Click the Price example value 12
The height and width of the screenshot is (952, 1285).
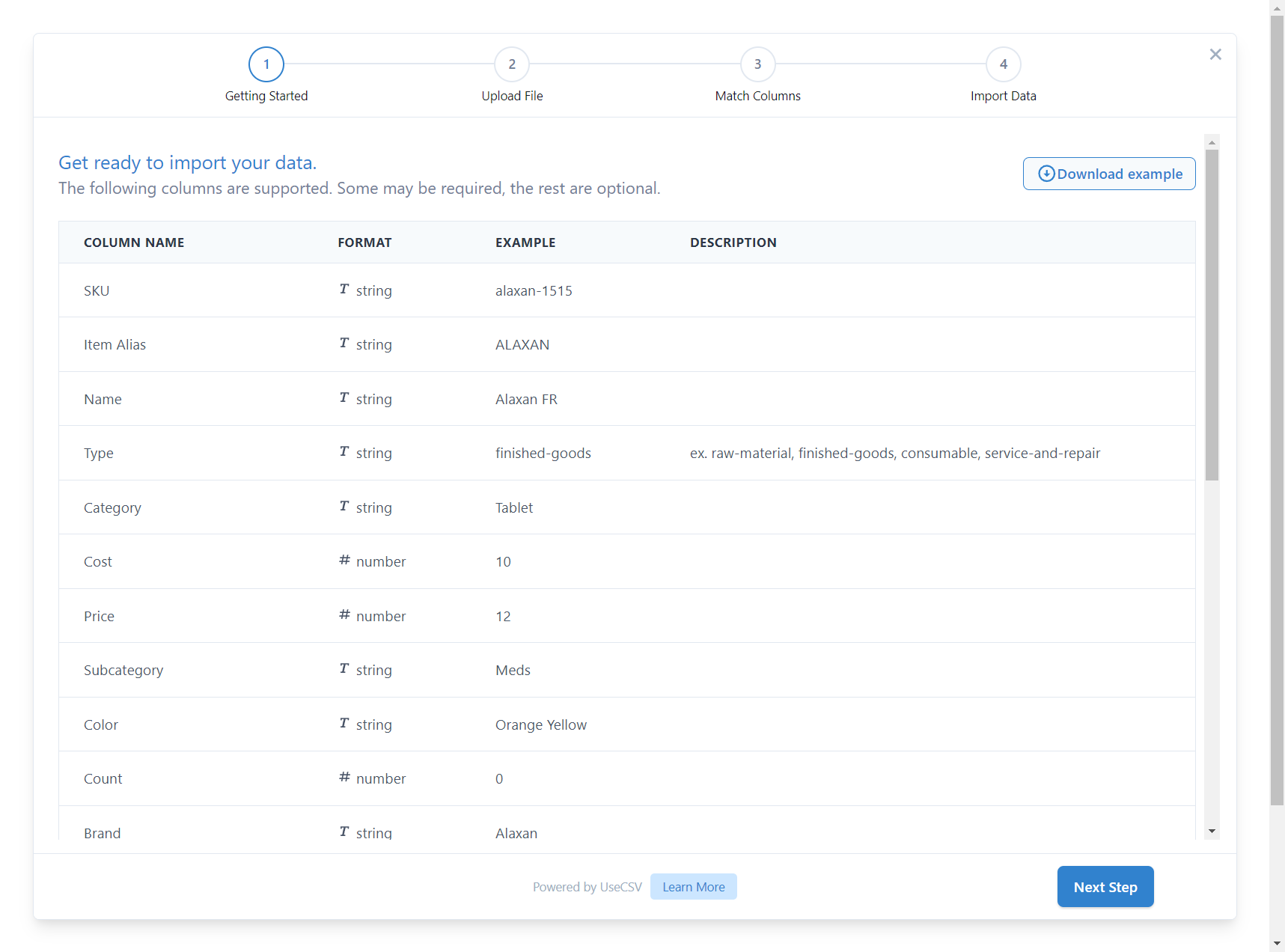(503, 617)
